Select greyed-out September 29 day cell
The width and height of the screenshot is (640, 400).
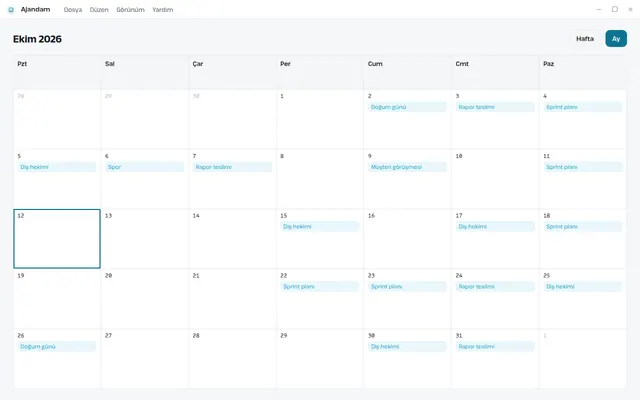tap(144, 119)
